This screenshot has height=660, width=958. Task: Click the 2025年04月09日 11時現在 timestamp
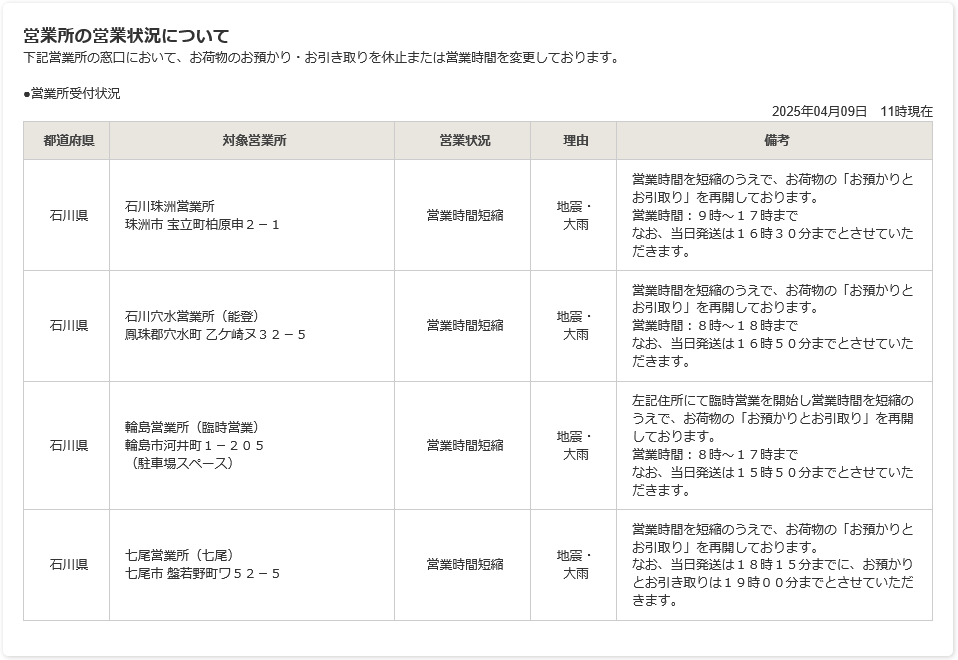852,111
